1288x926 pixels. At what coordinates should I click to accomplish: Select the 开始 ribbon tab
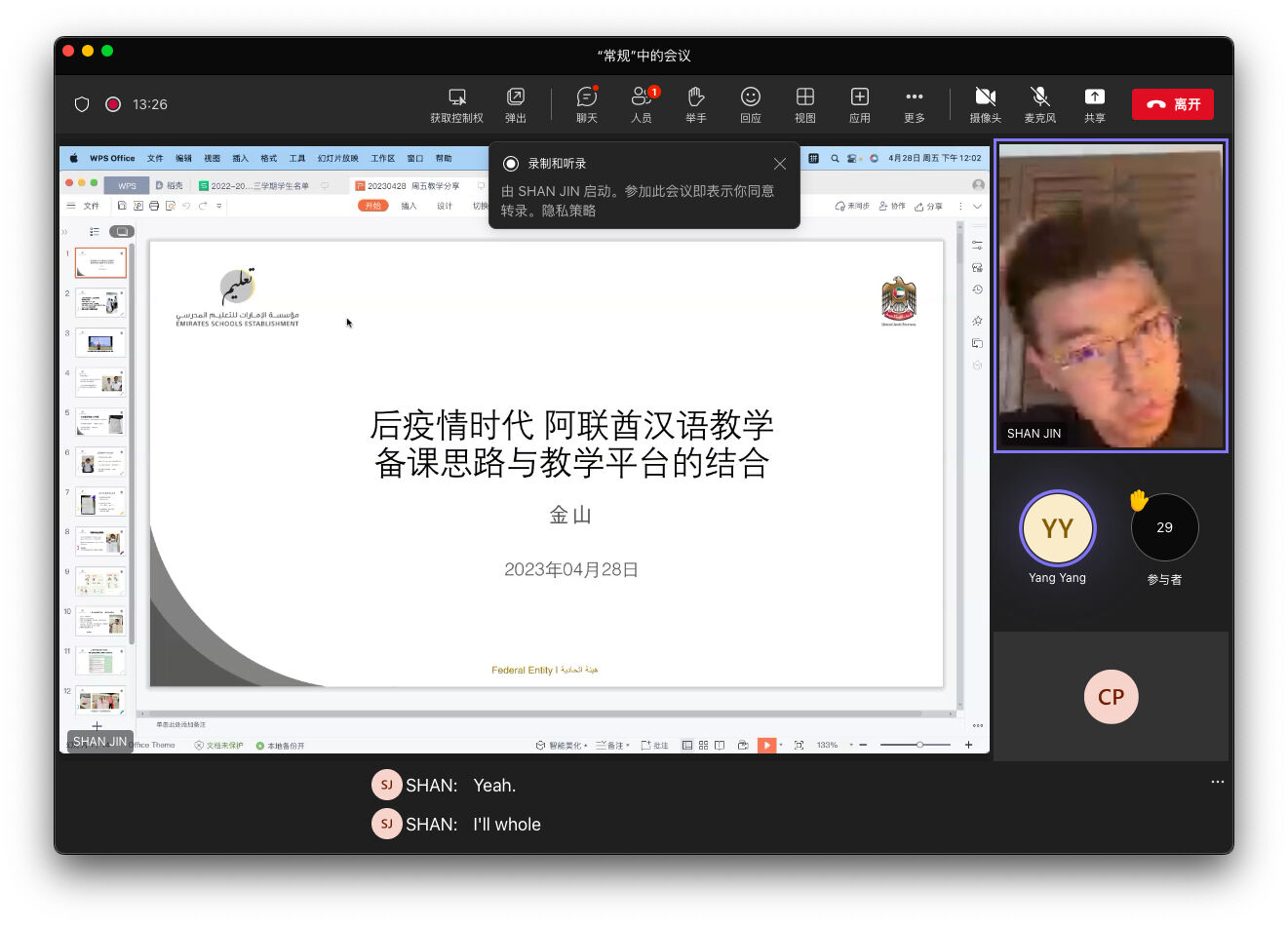point(372,206)
